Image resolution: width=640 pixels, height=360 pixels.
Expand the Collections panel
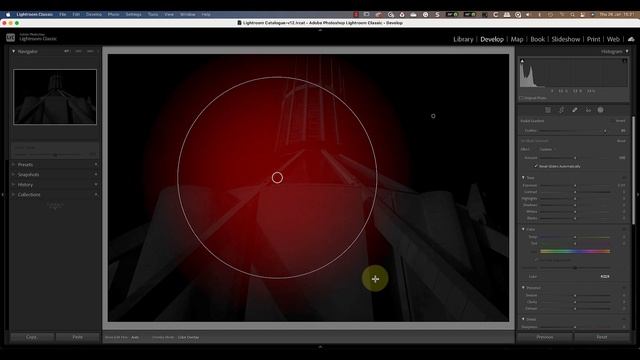(13, 195)
